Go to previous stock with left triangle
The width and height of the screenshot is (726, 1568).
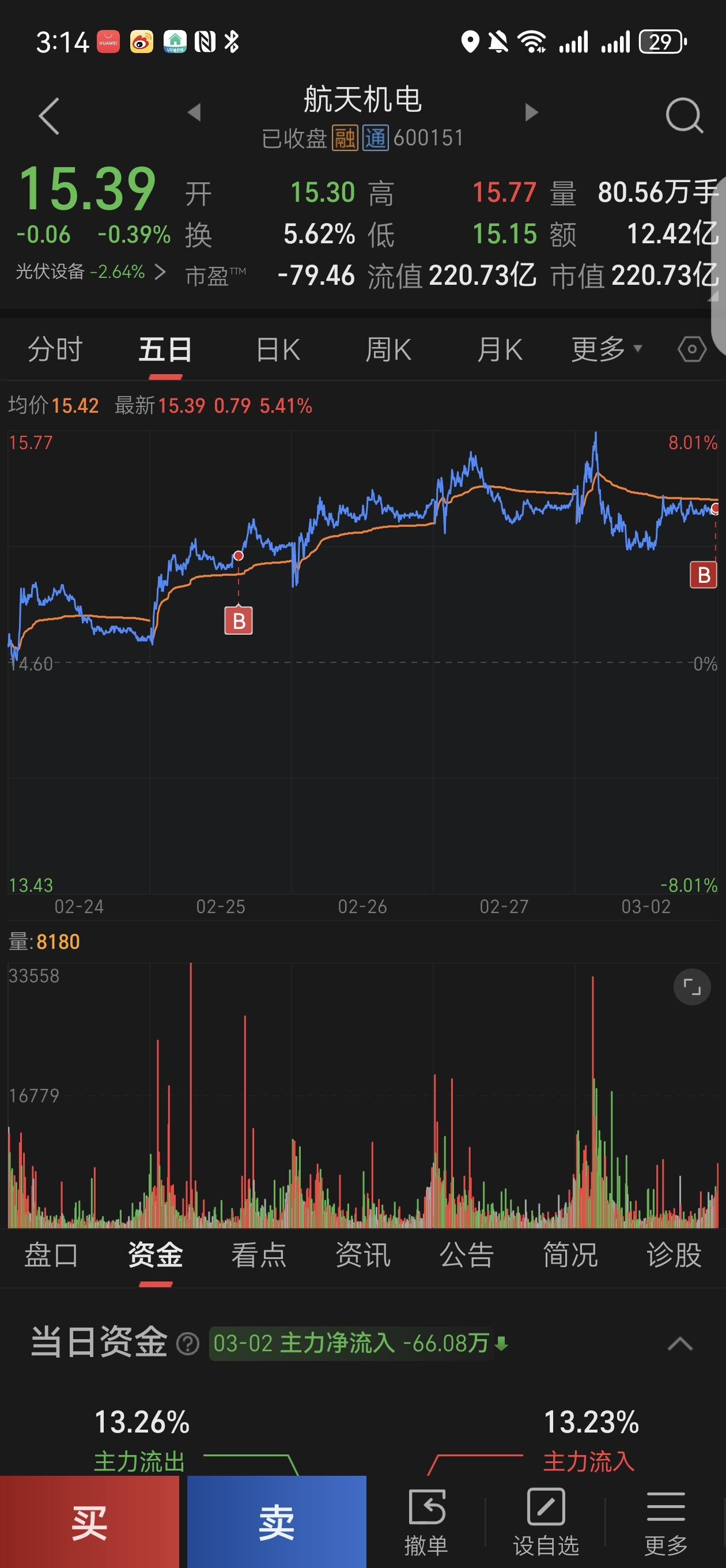194,112
